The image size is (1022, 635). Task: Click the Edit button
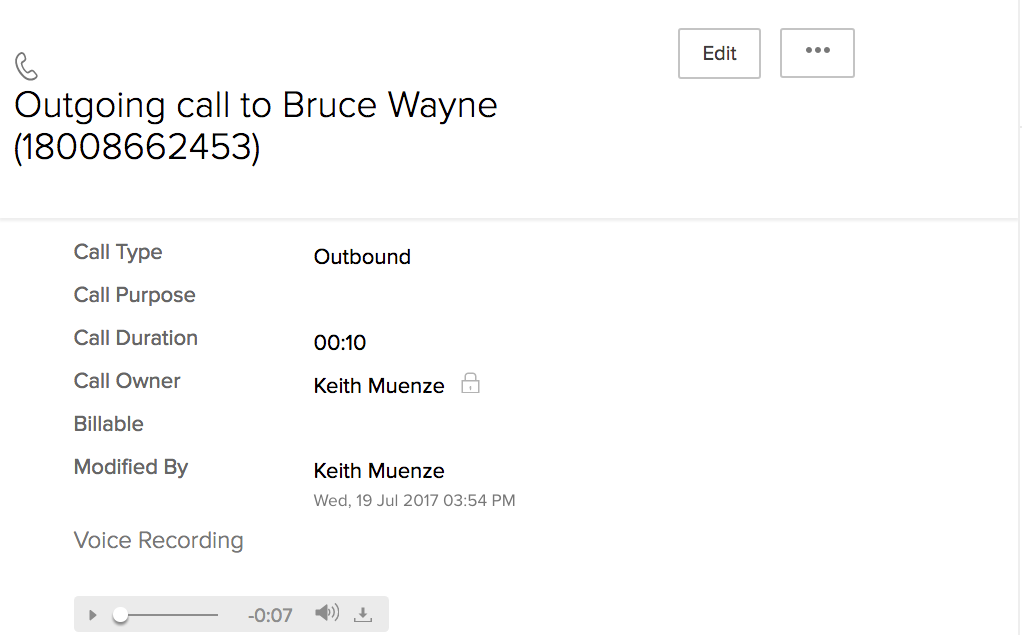[x=719, y=53]
